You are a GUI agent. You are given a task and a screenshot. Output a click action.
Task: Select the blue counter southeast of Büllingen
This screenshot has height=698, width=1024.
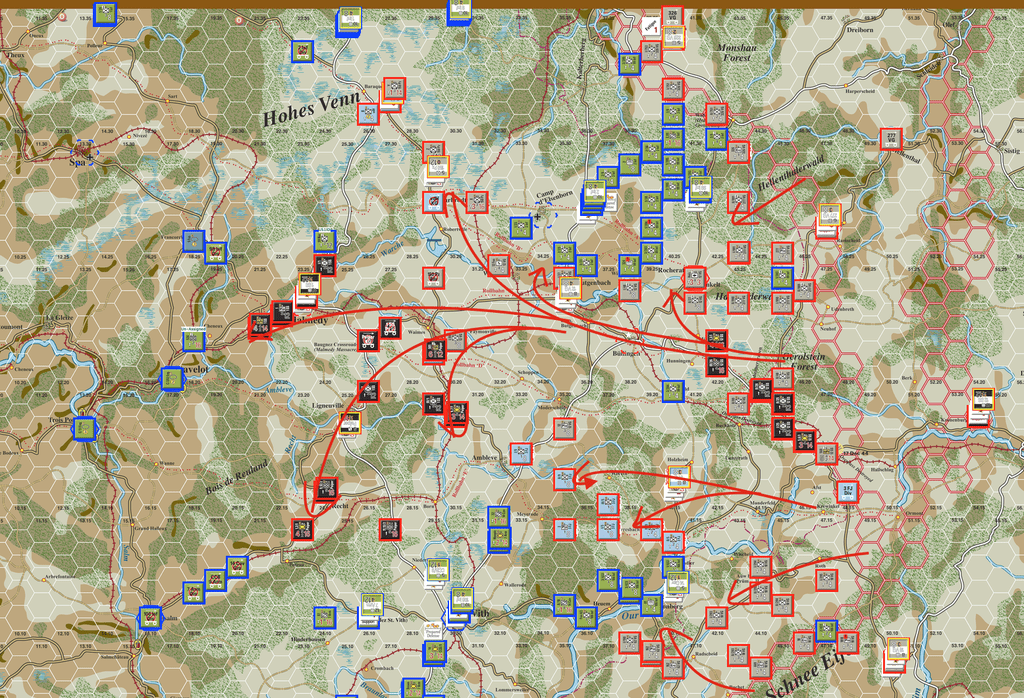coord(673,391)
